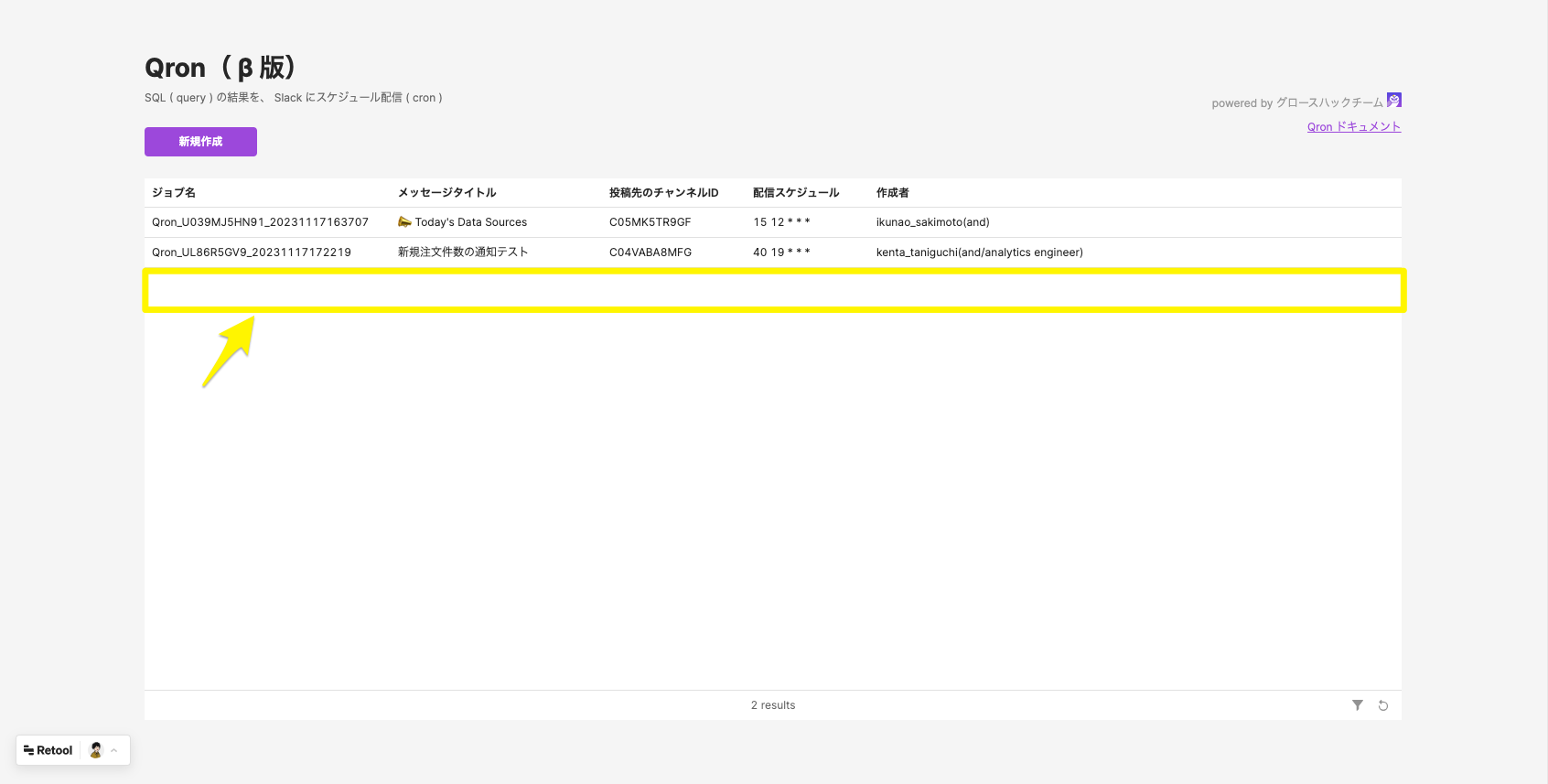Click the 投稿先のチャンネルID column header
The image size is (1548, 784).
[x=663, y=193]
